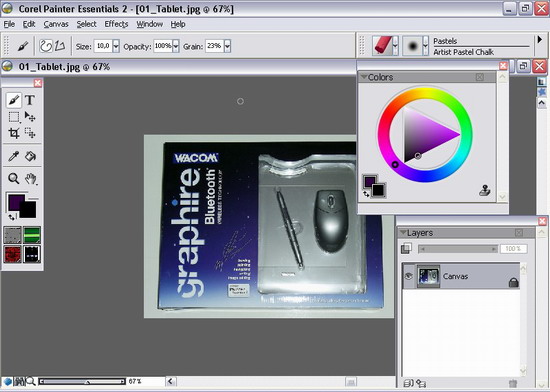Select the Dropper tool
Screen dimensions: 550x392
tap(14, 156)
